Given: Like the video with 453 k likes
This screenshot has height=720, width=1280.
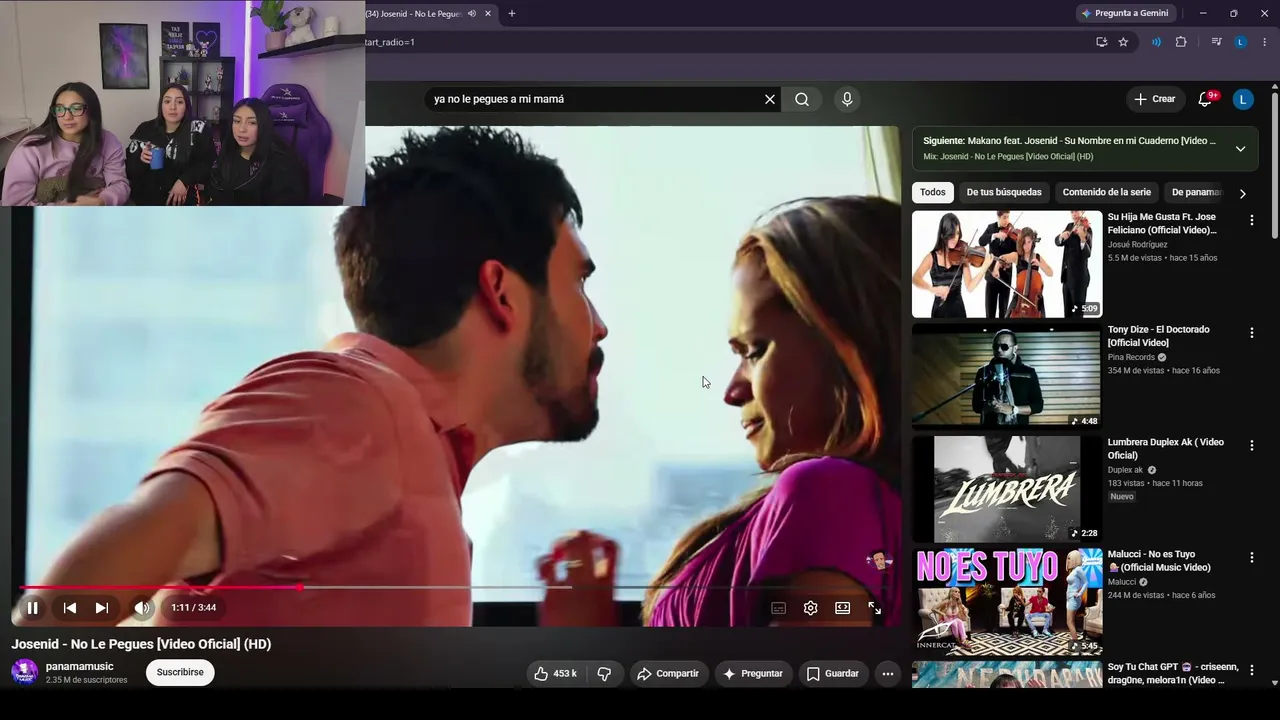Looking at the screenshot, I should tap(556, 674).
